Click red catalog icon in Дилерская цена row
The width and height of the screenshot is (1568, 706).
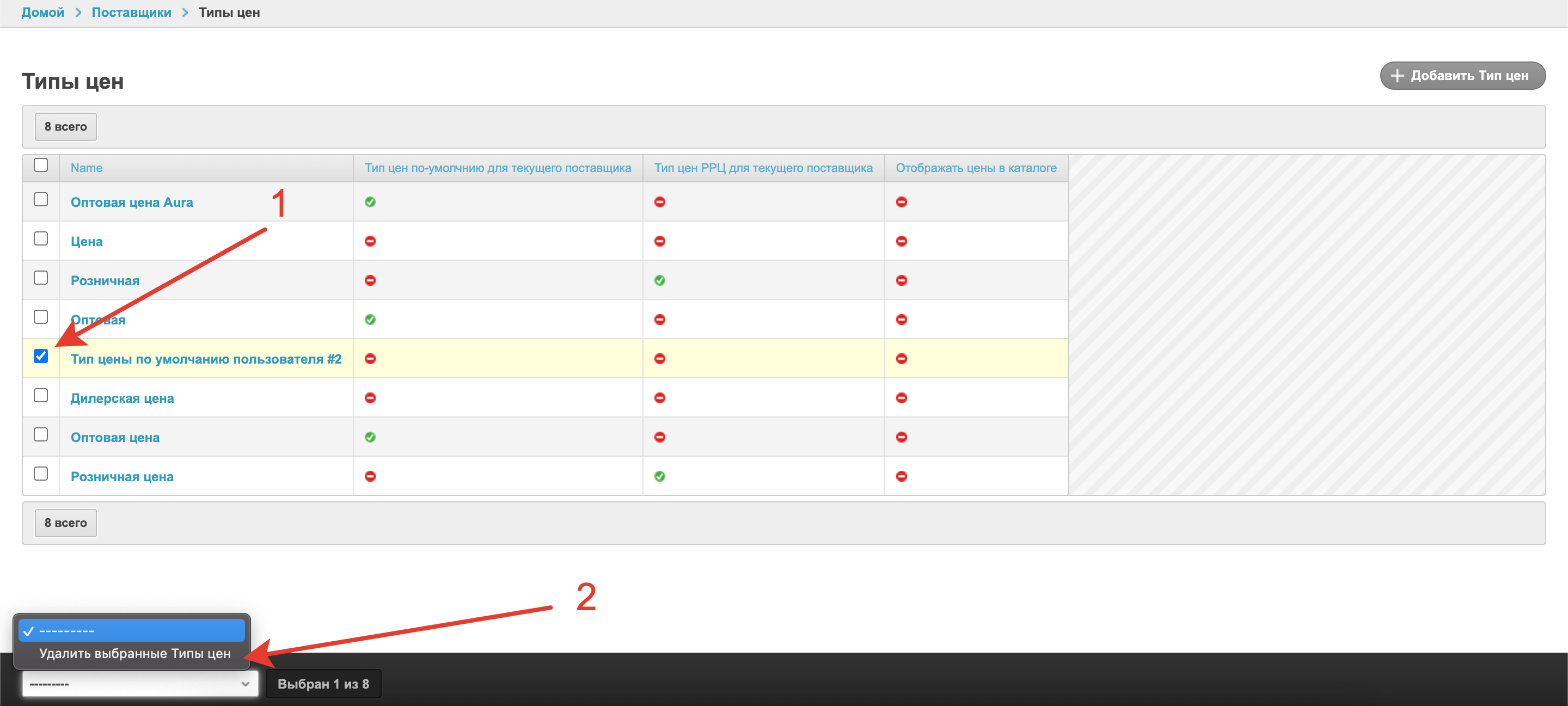pos(902,398)
